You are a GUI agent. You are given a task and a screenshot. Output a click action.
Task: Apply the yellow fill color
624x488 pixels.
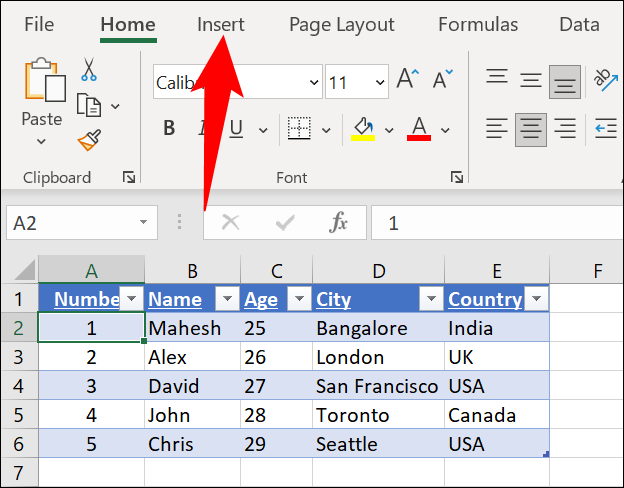pyautogui.click(x=363, y=128)
